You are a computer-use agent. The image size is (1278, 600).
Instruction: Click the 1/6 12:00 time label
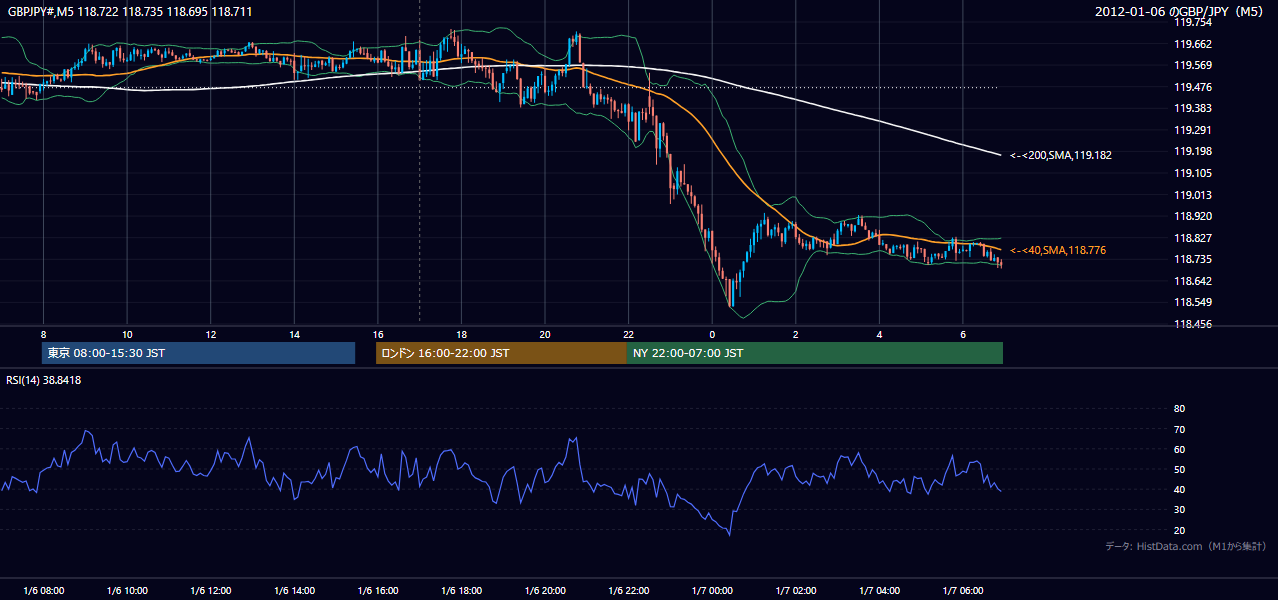pyautogui.click(x=211, y=590)
